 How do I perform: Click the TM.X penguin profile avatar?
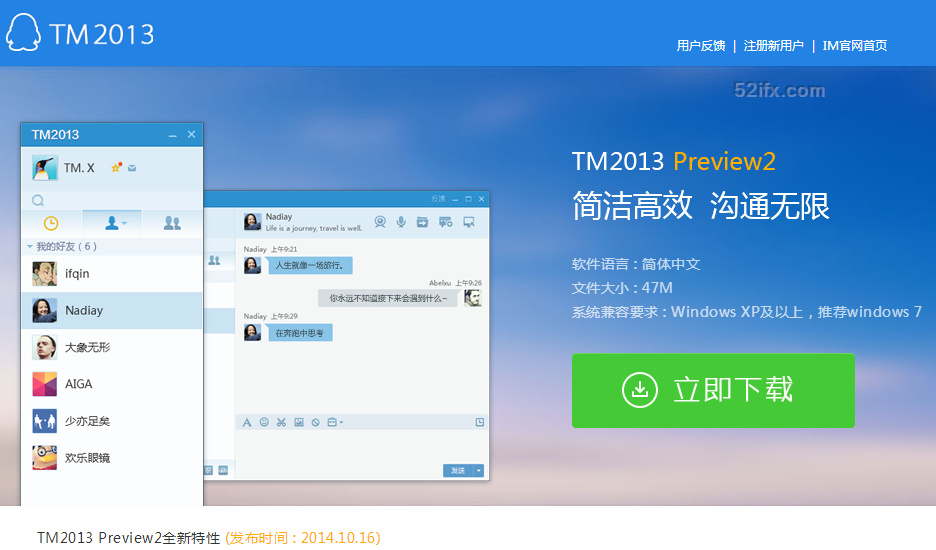45,168
